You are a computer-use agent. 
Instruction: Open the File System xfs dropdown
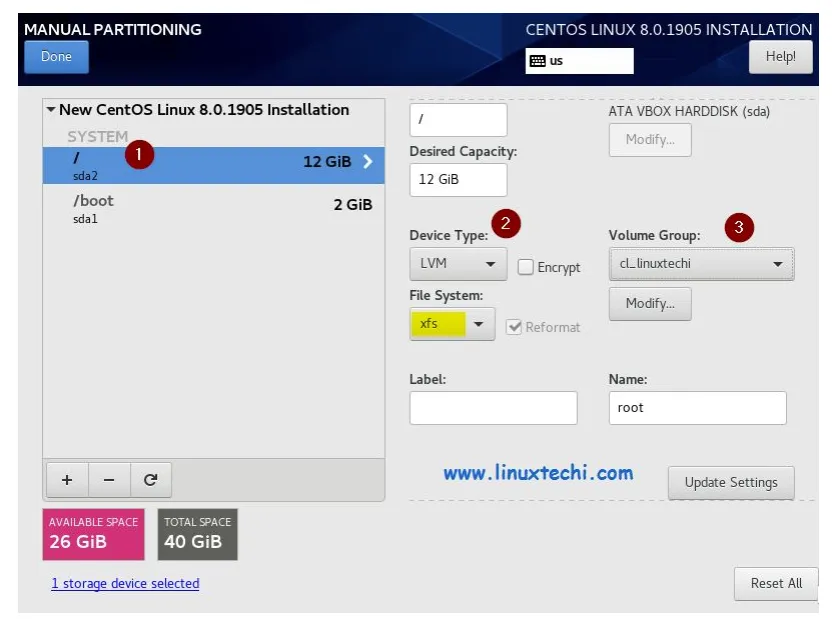pos(452,324)
